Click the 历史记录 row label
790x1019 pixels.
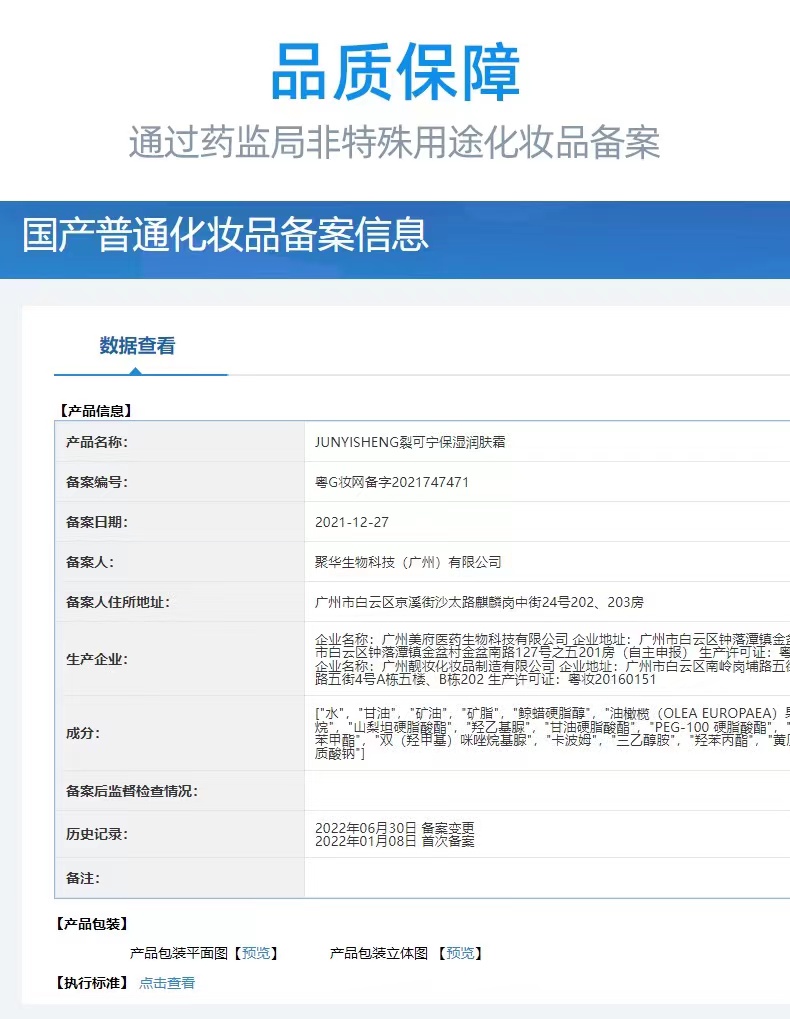pyautogui.click(x=97, y=834)
